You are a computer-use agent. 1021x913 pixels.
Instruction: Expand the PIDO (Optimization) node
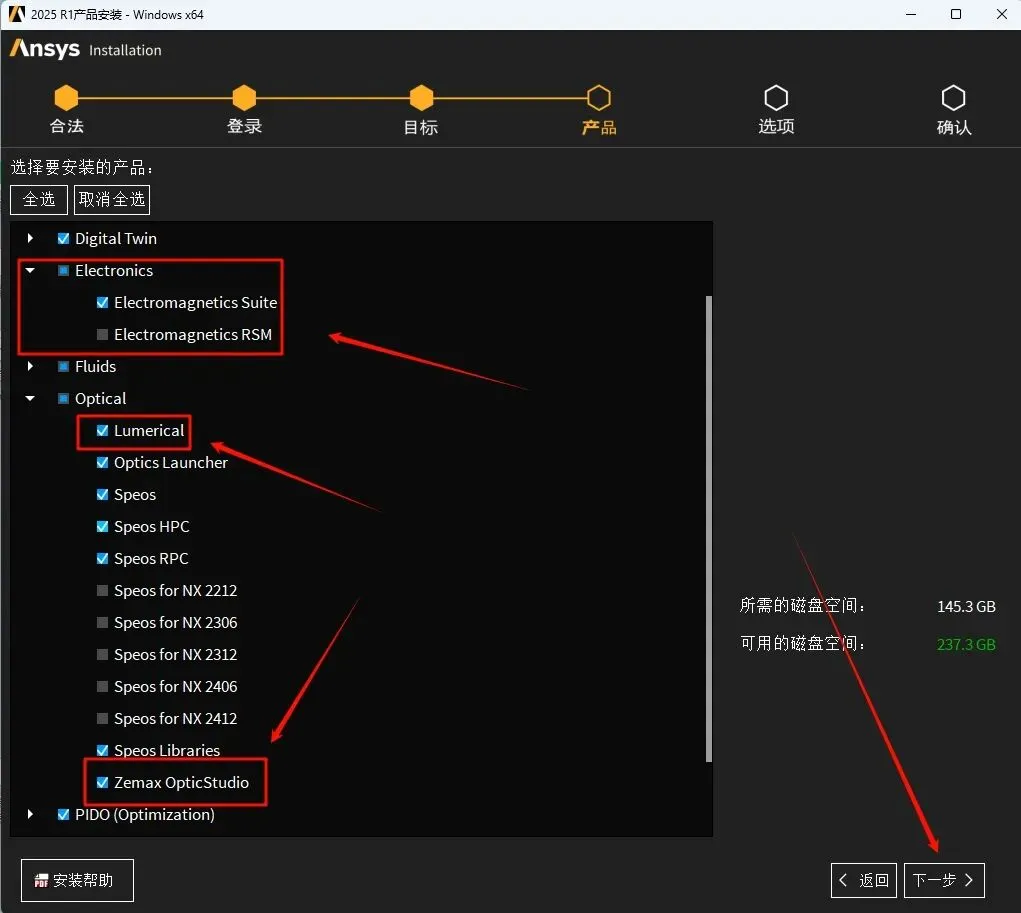pyautogui.click(x=30, y=814)
